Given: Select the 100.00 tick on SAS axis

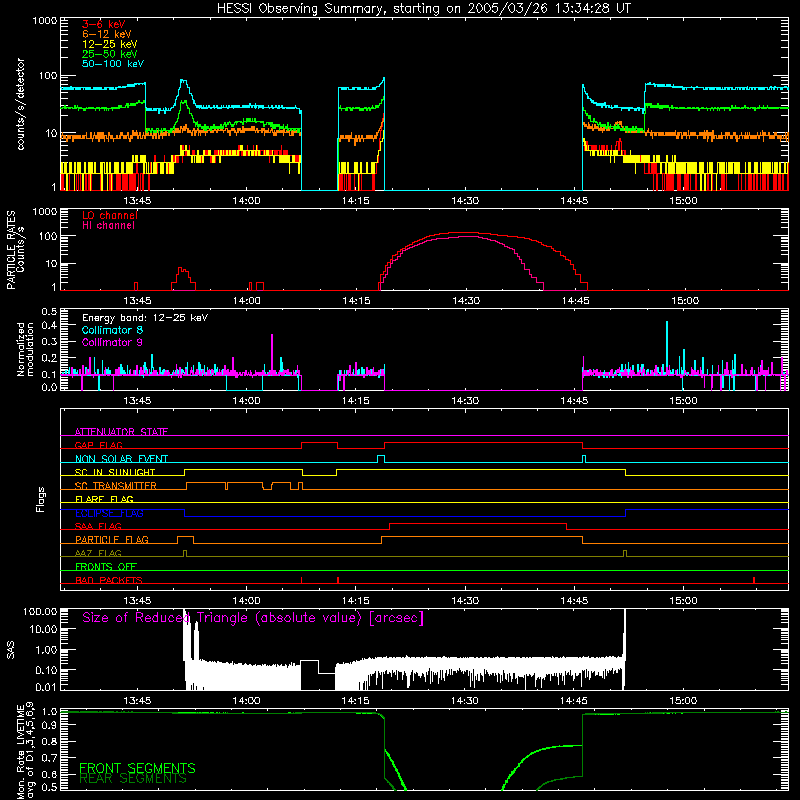Looking at the screenshot, I should tap(40, 611).
